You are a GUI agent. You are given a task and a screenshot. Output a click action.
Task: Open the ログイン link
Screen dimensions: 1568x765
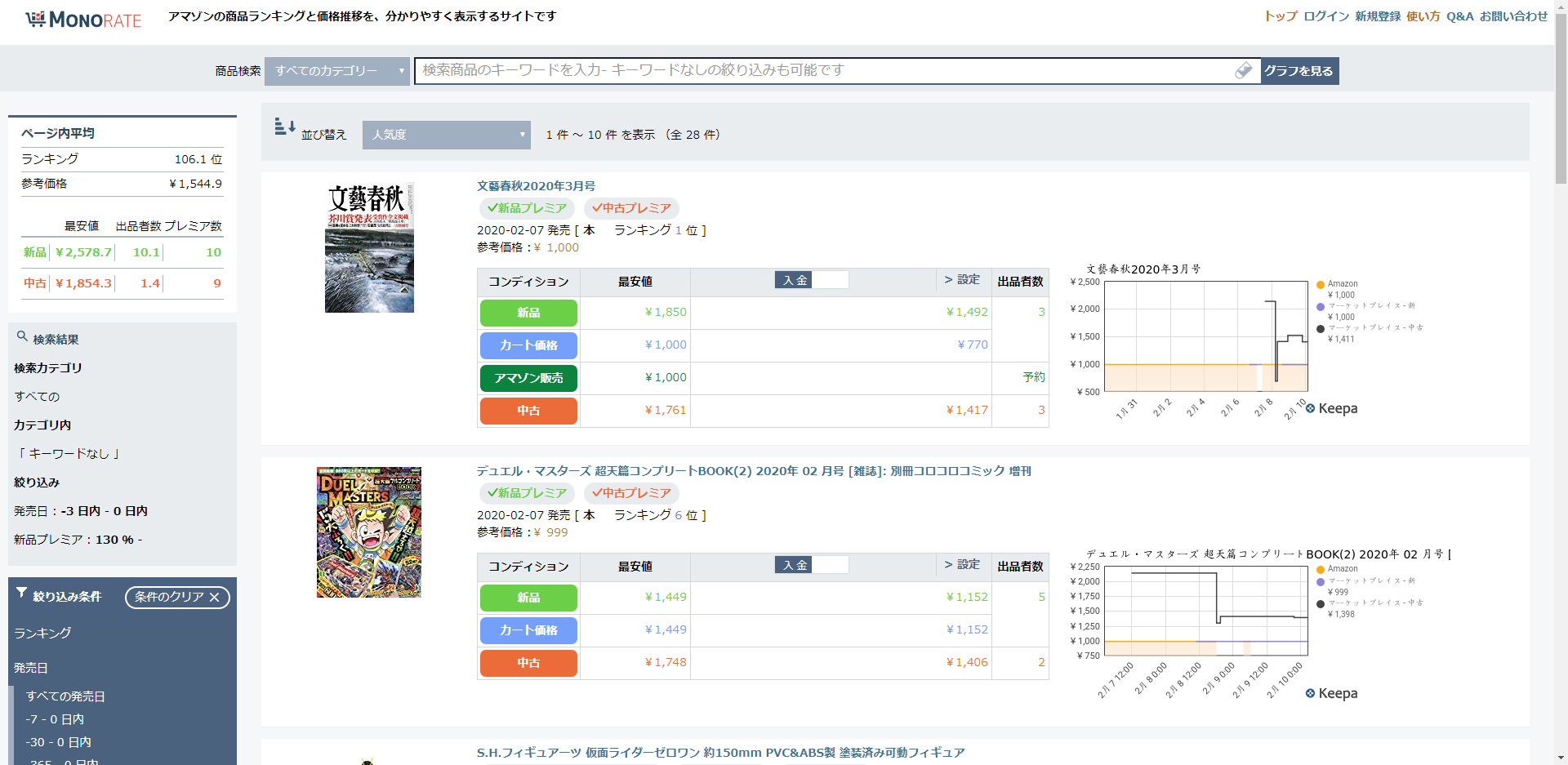(x=1326, y=16)
